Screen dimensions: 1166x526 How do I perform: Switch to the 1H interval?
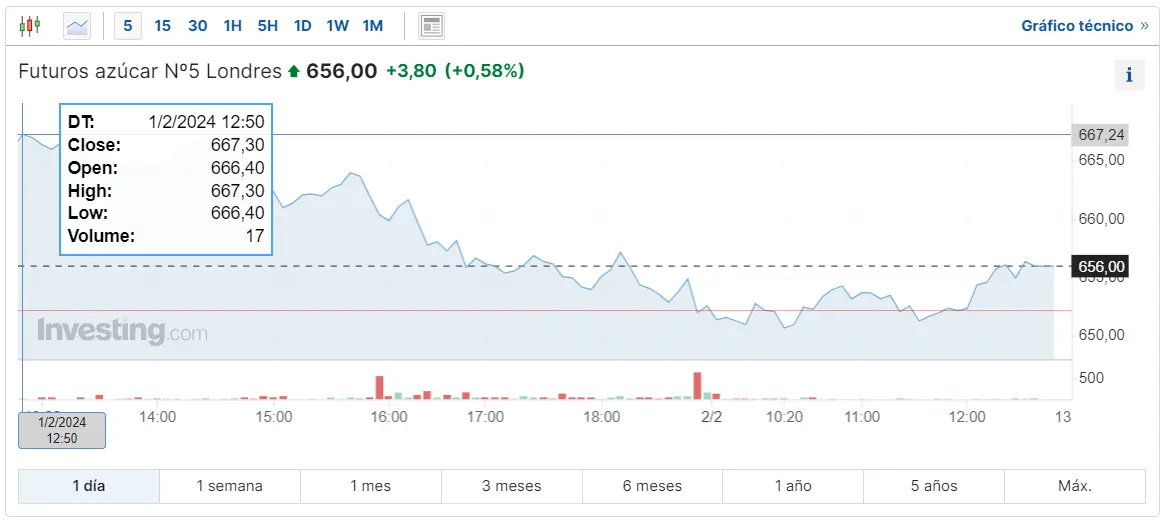tap(233, 26)
